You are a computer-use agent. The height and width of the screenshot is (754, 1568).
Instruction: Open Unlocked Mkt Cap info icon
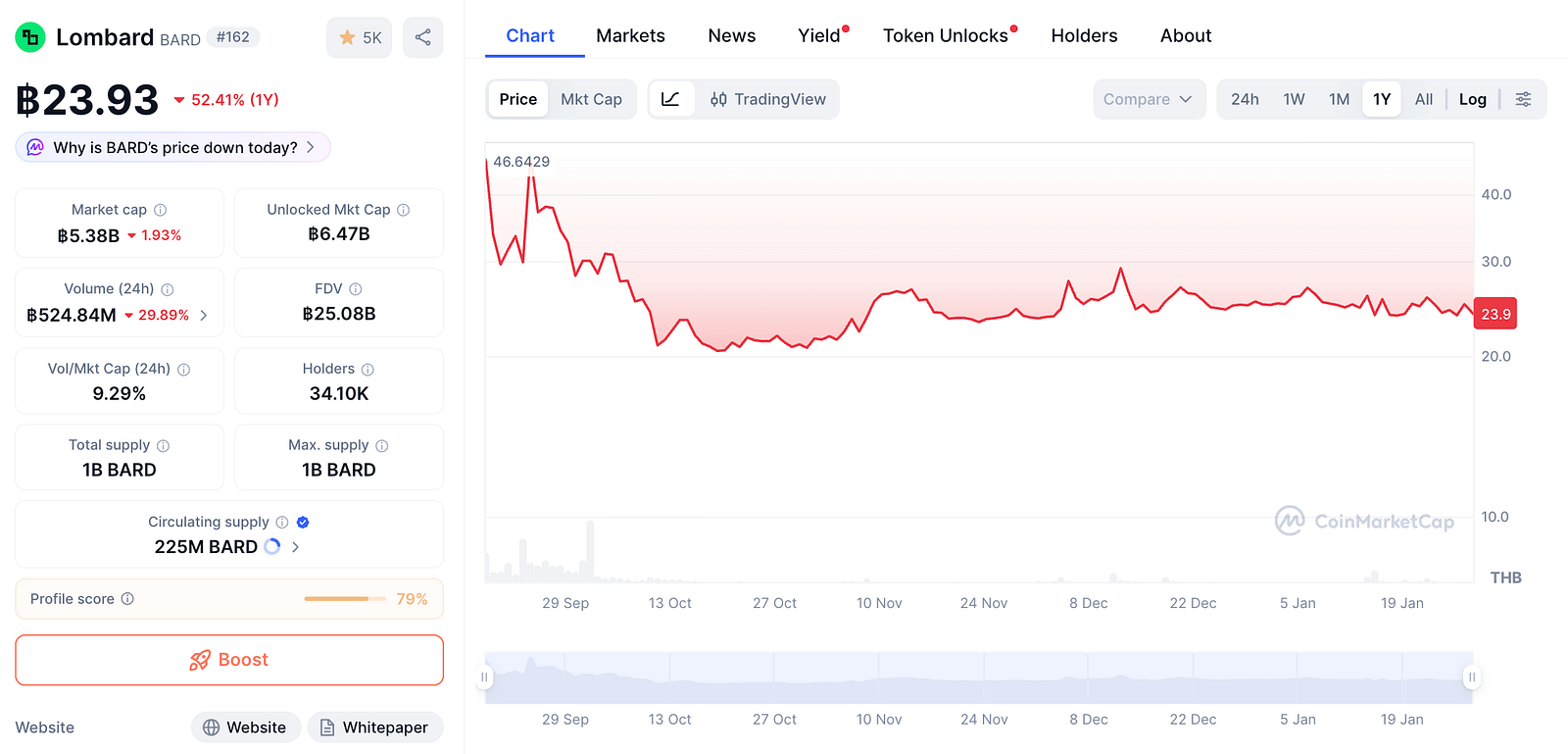404,210
